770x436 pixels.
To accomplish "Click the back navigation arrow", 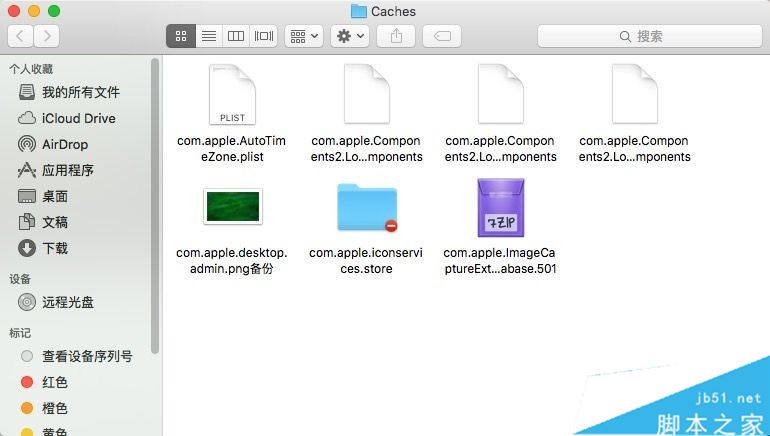I will (x=20, y=36).
